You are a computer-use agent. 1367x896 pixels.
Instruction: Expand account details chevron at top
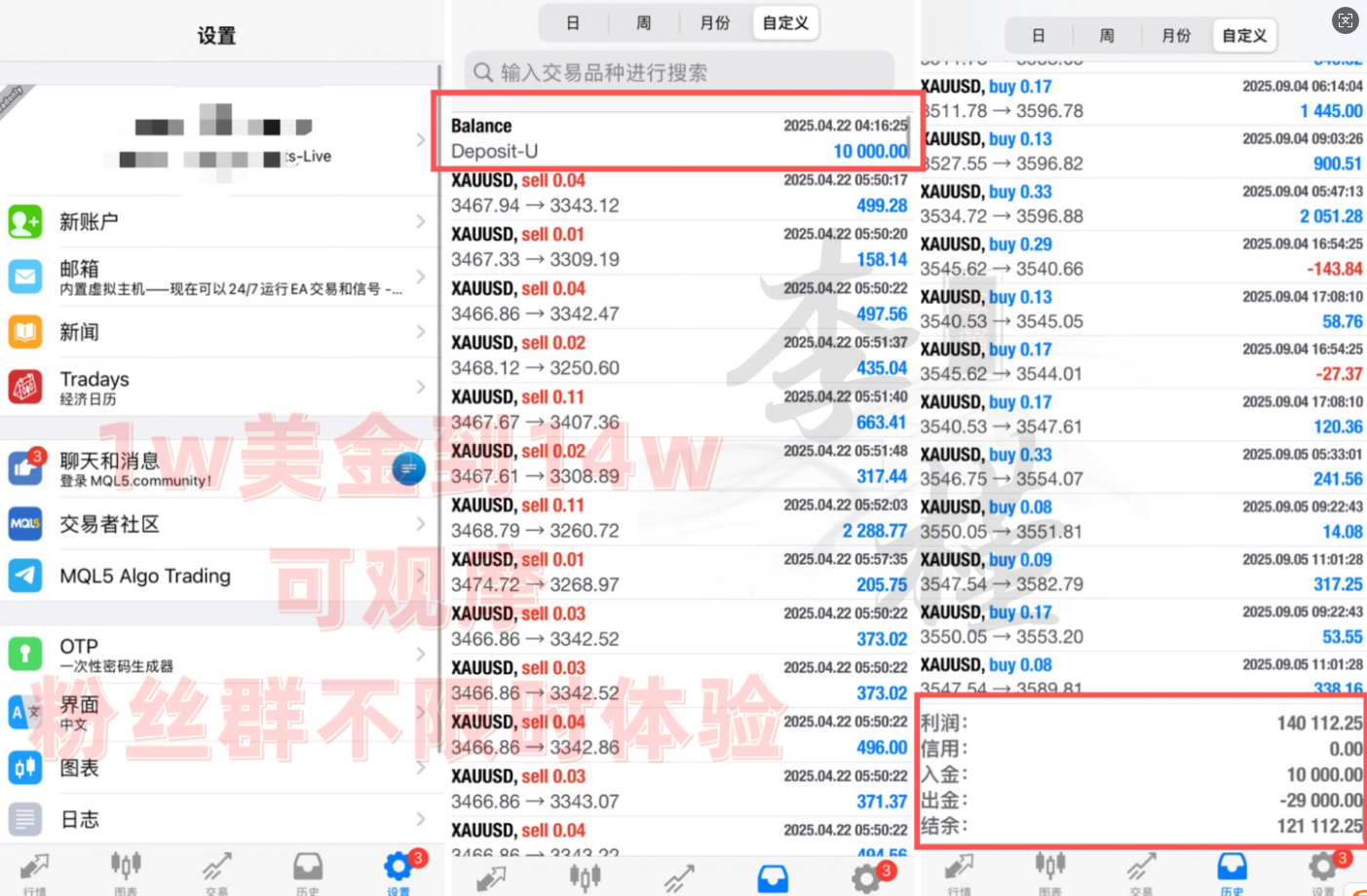click(x=421, y=140)
